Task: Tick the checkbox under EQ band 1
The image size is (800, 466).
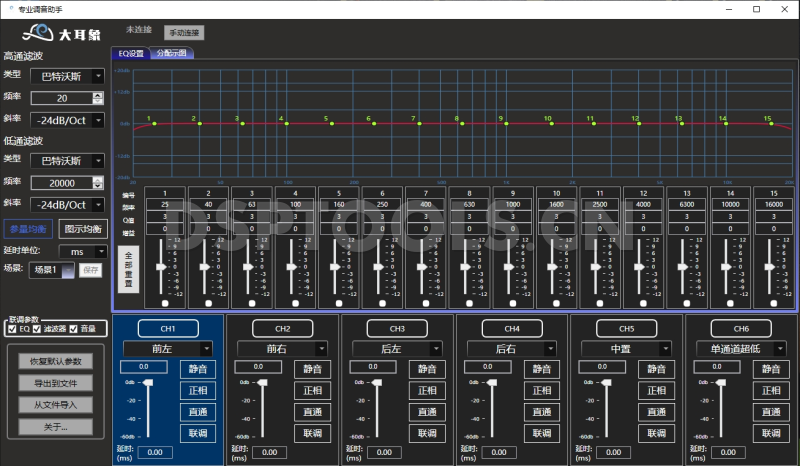Action: pos(165,303)
